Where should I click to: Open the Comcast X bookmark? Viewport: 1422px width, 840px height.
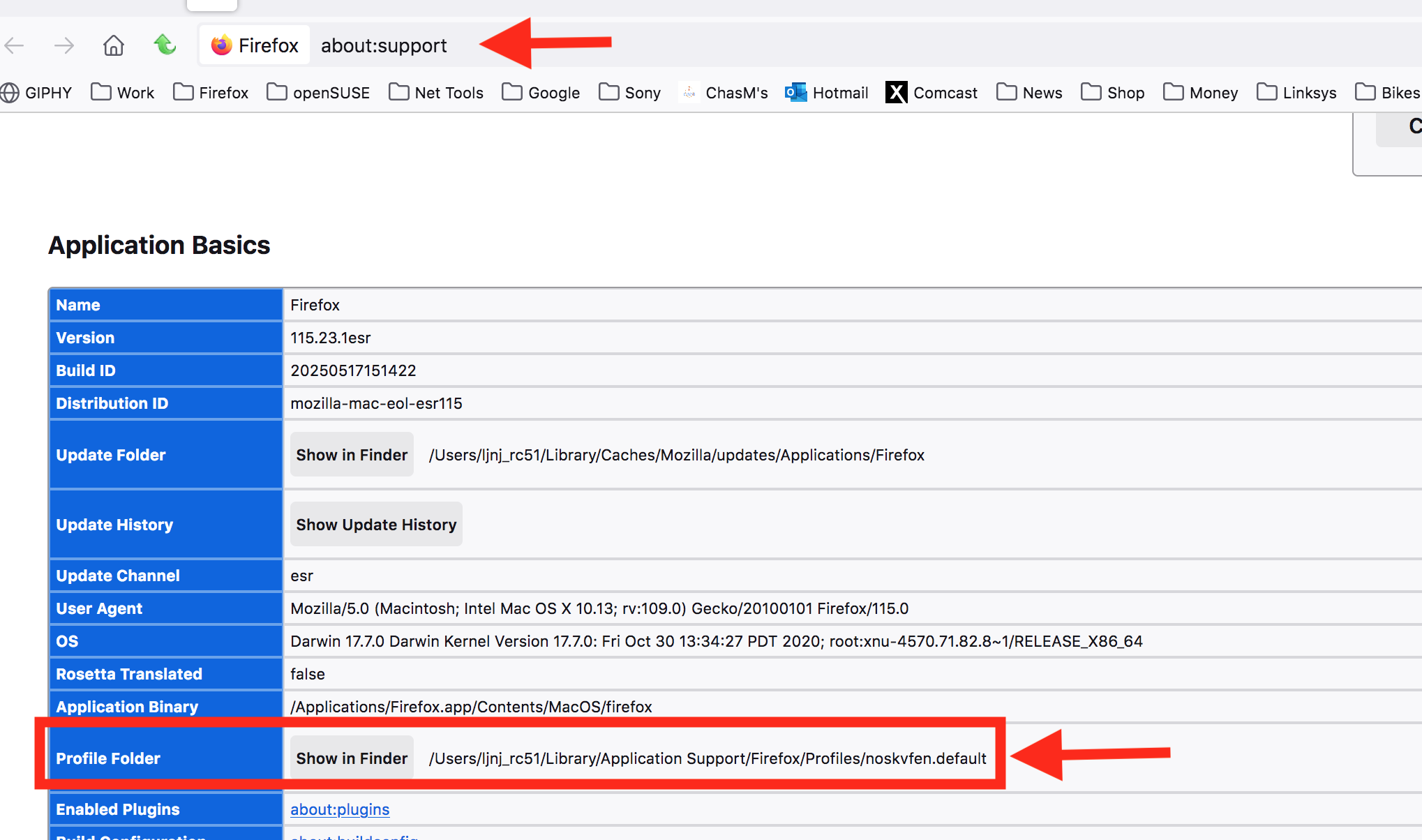(931, 93)
